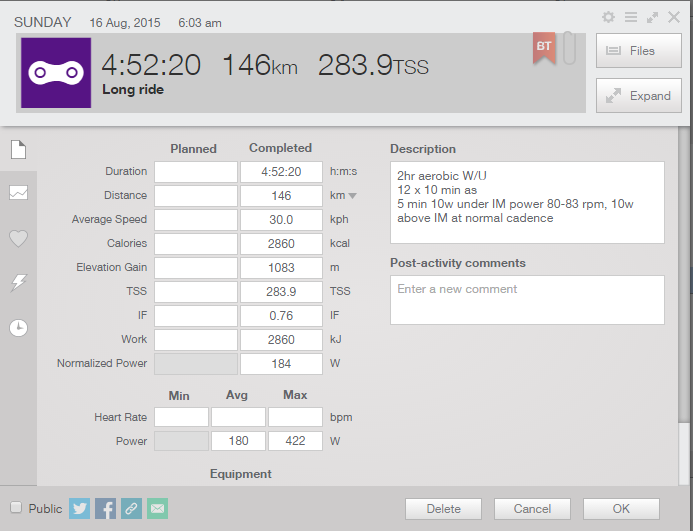The height and width of the screenshot is (531, 693).
Task: Toggle the Public checkbox
Action: click(16, 507)
